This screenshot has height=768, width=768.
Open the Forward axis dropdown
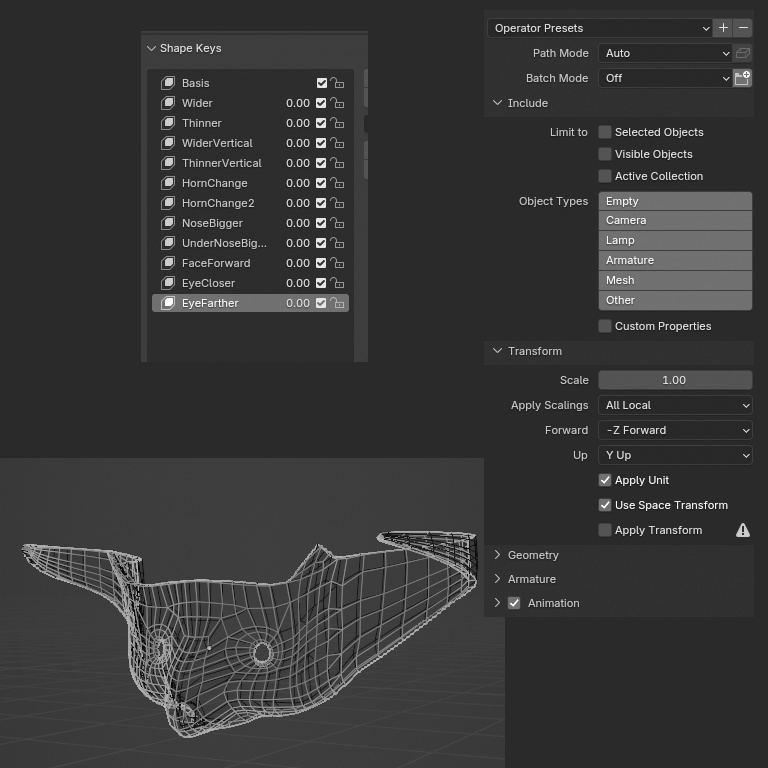pyautogui.click(x=675, y=430)
